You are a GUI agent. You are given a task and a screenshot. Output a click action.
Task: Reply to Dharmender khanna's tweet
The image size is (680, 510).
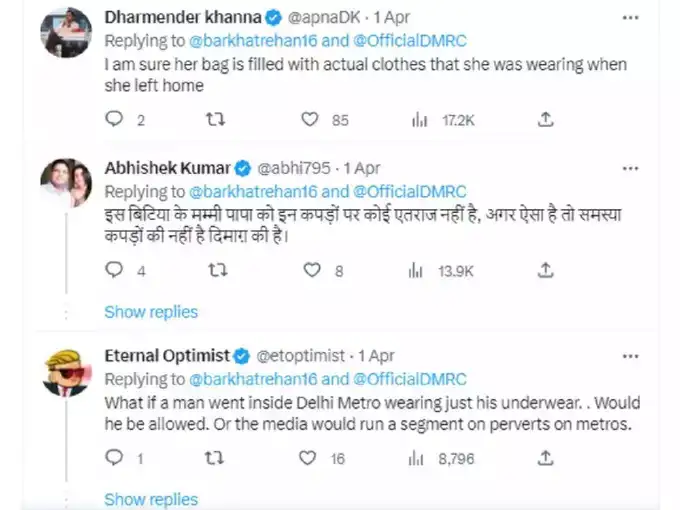coord(114,120)
